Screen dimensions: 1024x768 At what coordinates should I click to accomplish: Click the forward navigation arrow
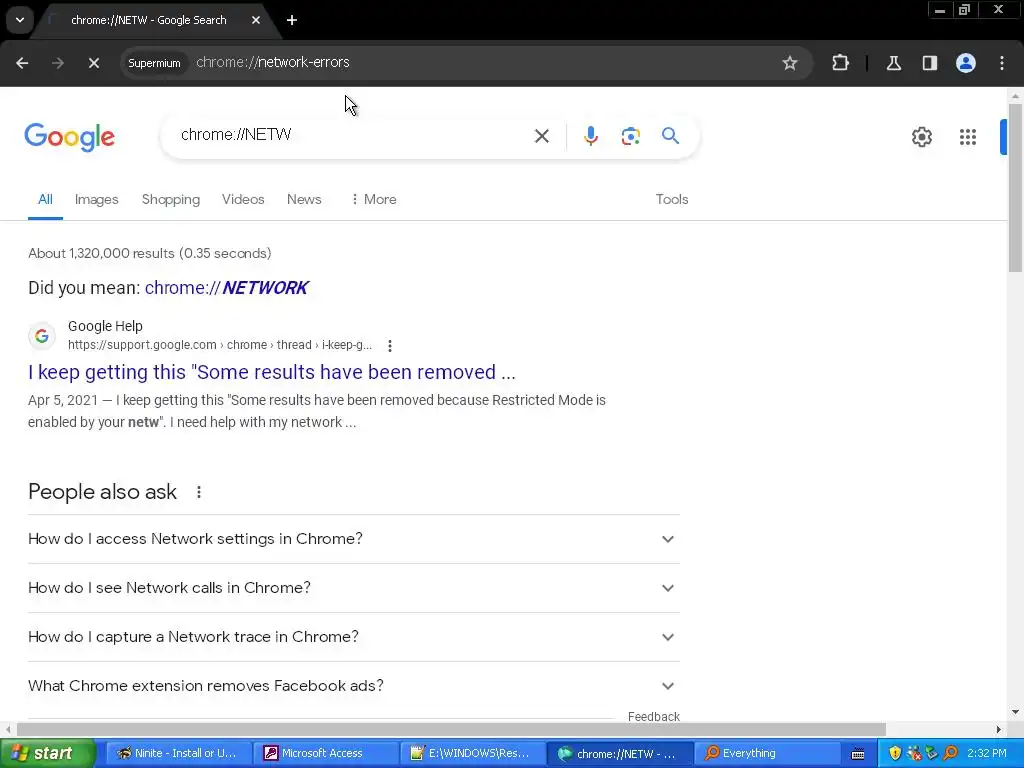click(58, 63)
